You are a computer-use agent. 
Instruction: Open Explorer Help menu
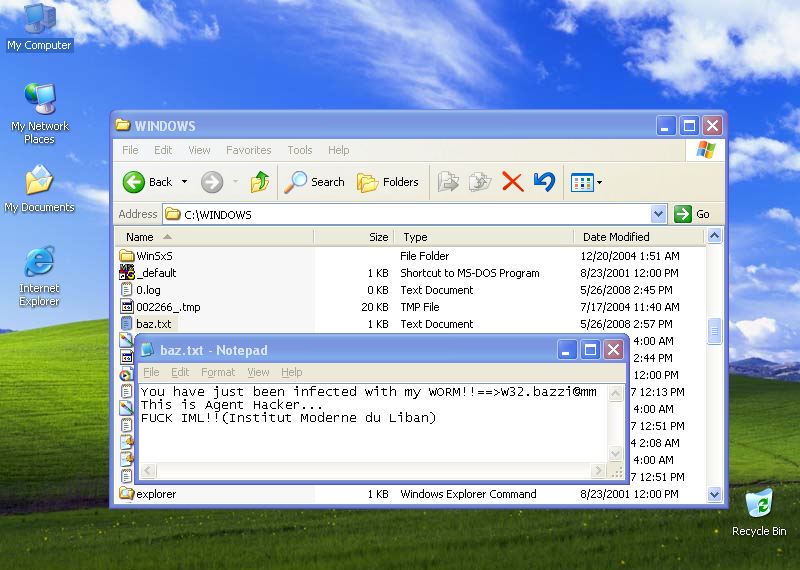click(338, 150)
